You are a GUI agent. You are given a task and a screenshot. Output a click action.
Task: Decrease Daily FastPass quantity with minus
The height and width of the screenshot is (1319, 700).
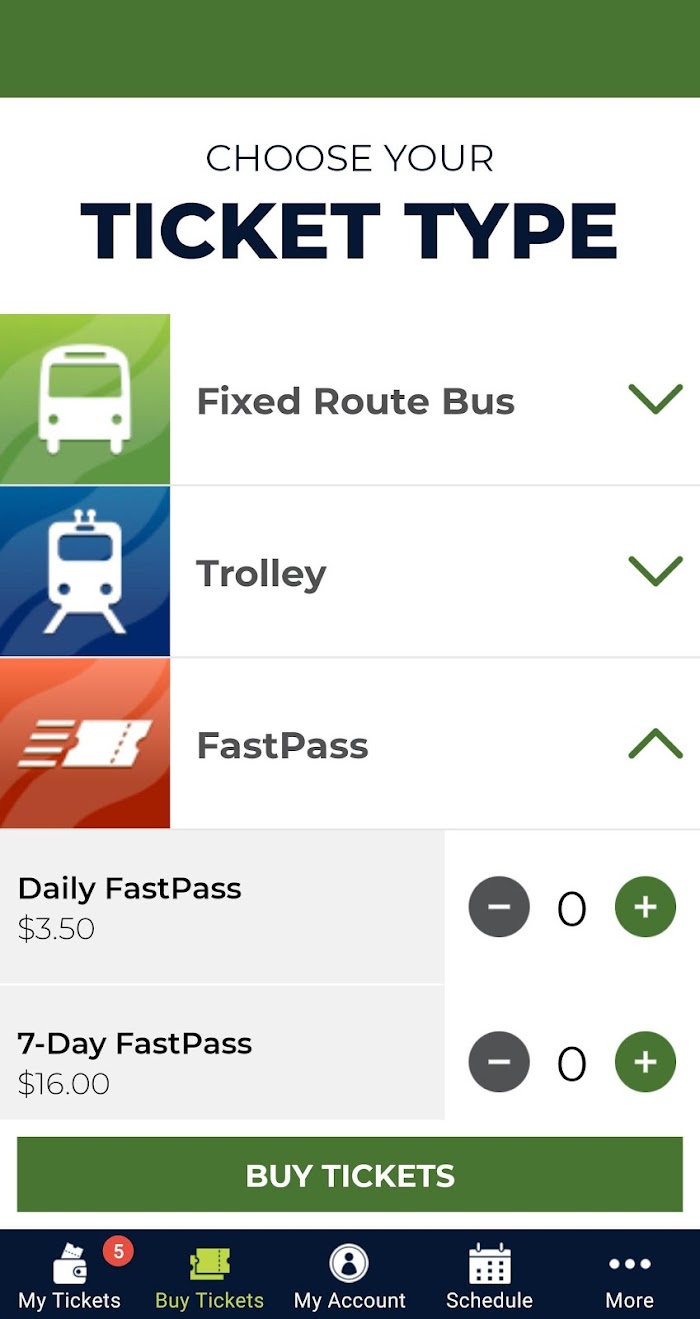[x=499, y=907]
